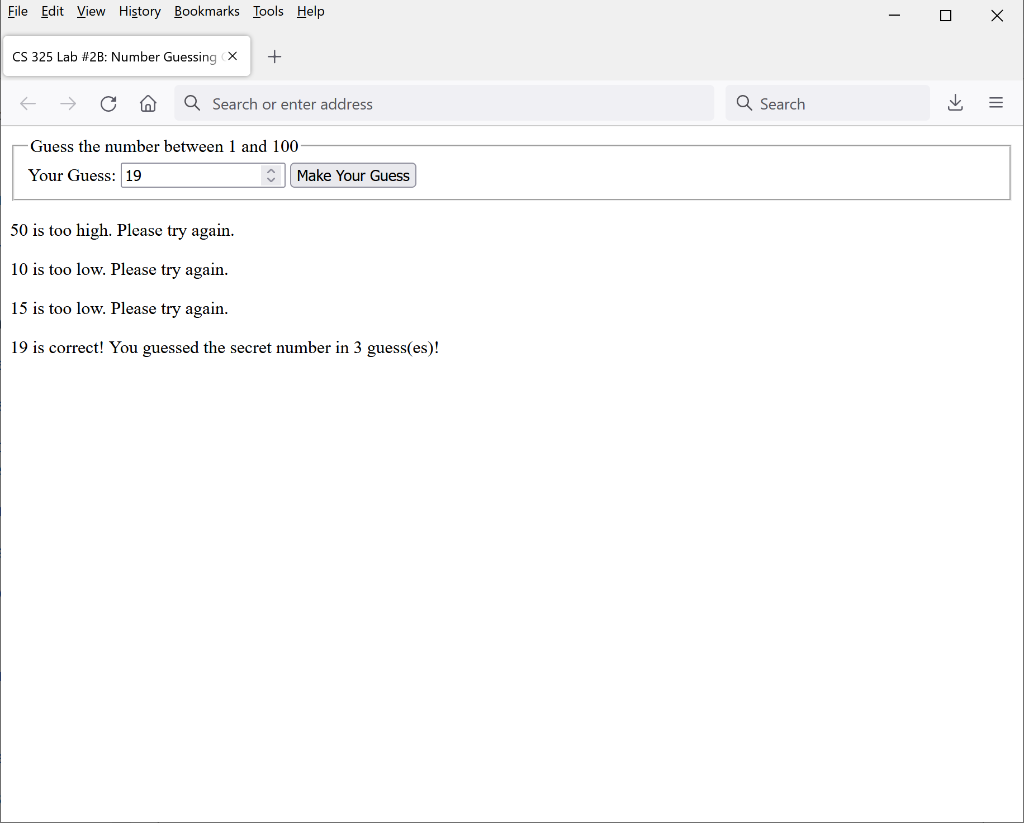Open the History menu
1024x823 pixels.
click(140, 12)
